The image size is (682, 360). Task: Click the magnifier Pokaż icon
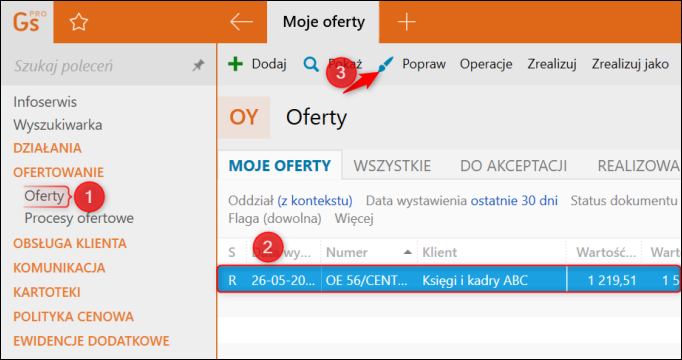click(x=311, y=64)
